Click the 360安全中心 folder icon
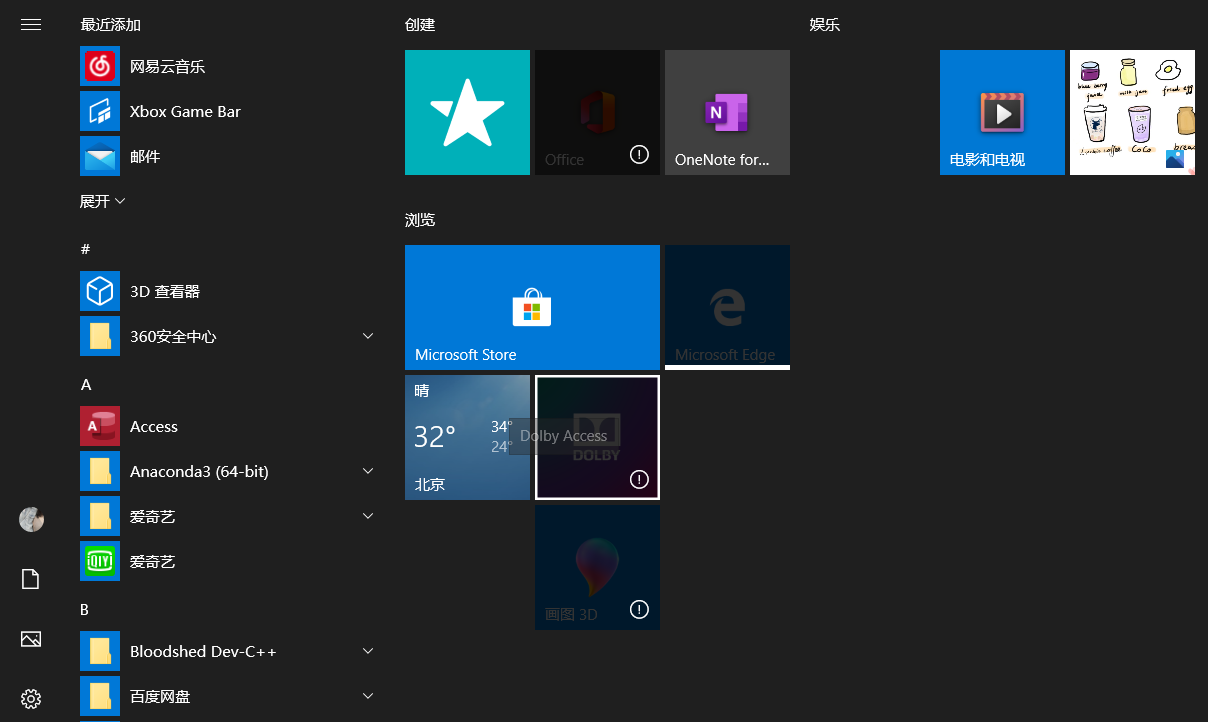Viewport: 1208px width, 722px height. (100, 337)
